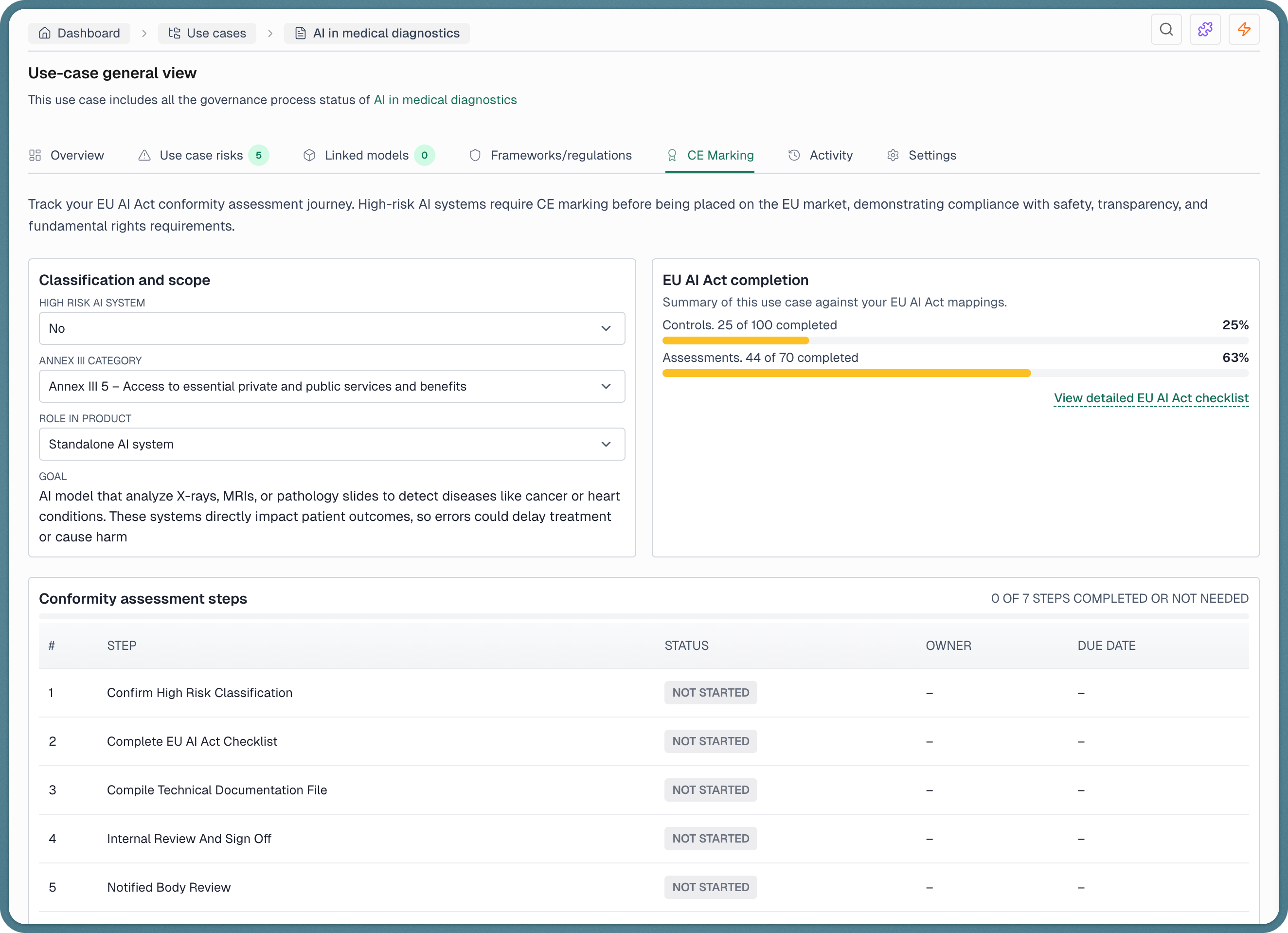
Task: Click the Controls completion progress bar
Action: pos(955,341)
